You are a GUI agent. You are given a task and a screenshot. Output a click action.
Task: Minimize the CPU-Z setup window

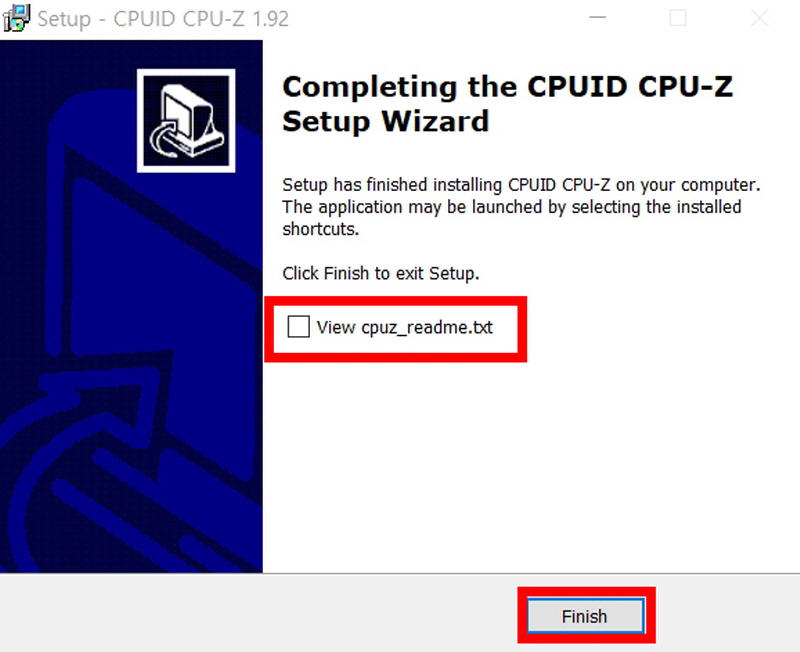click(597, 18)
